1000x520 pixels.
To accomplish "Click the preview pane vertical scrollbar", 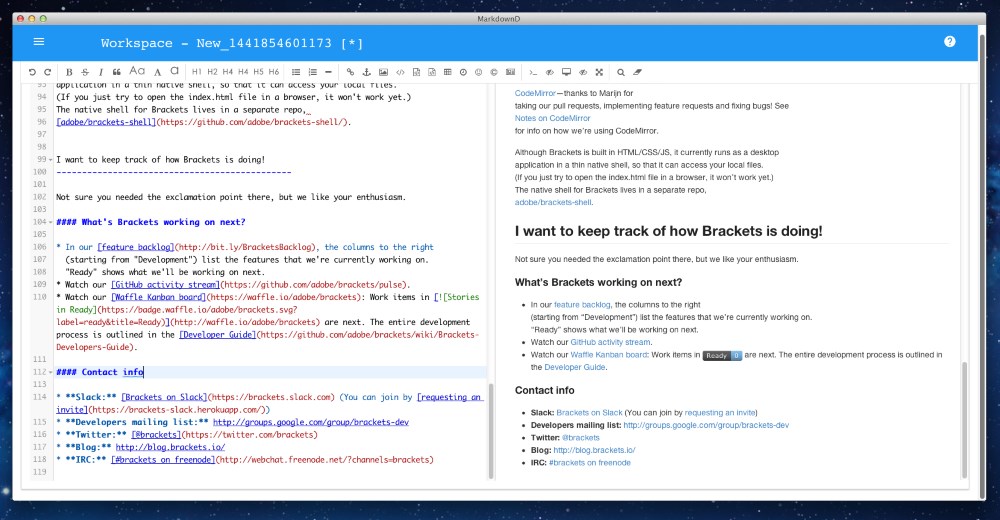I will (964, 420).
